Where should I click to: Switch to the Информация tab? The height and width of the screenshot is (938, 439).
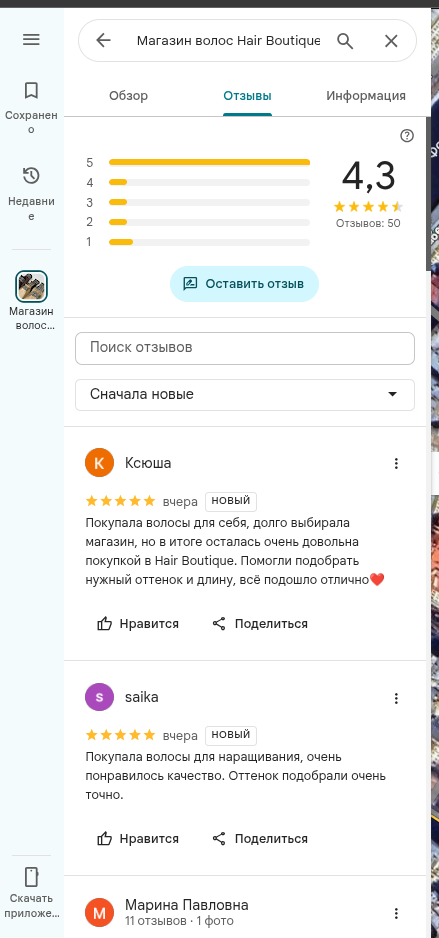pos(366,96)
